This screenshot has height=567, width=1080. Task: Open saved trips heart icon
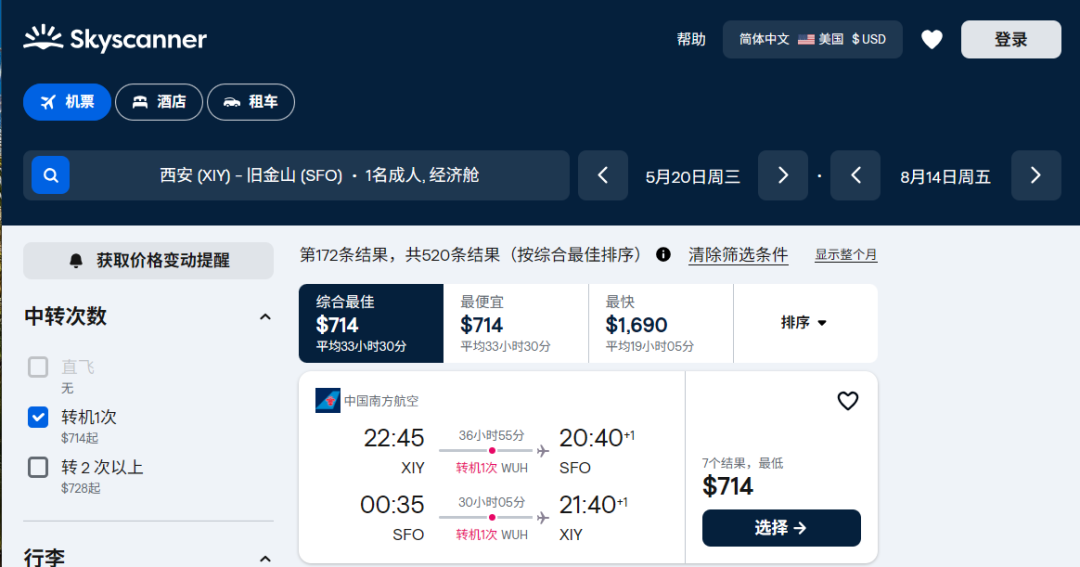tap(931, 39)
